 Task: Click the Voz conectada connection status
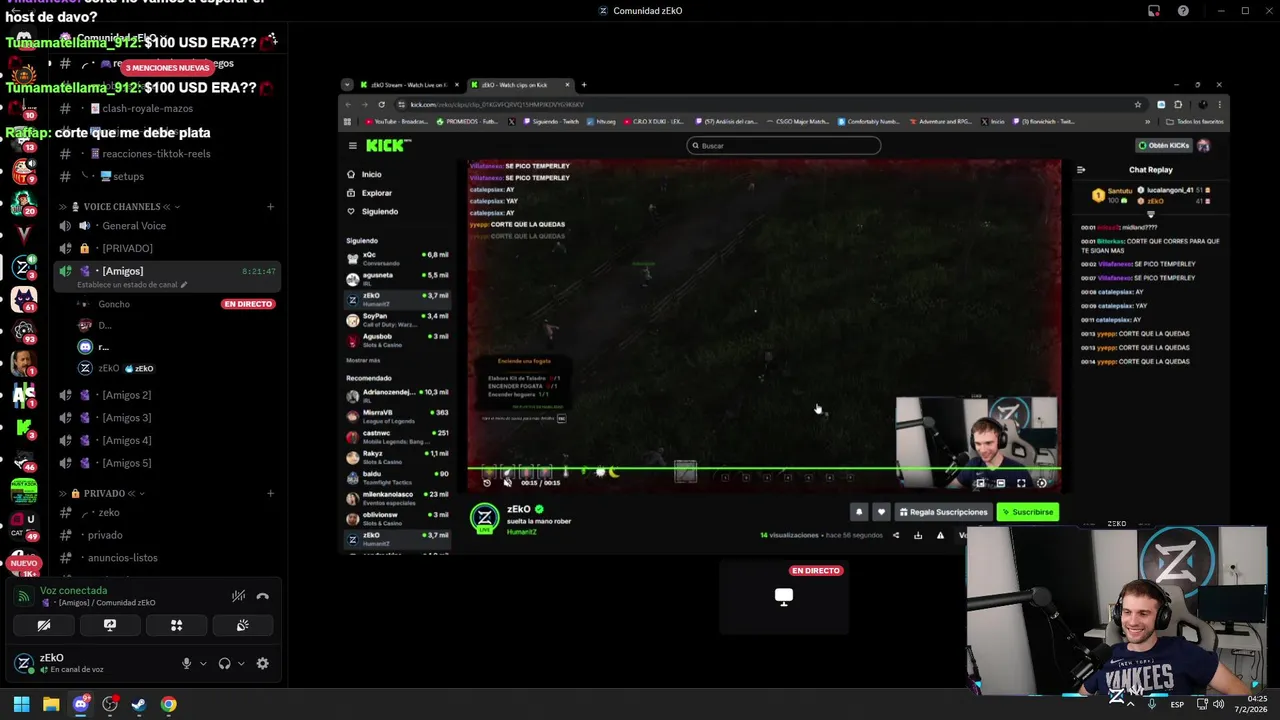coord(73,590)
